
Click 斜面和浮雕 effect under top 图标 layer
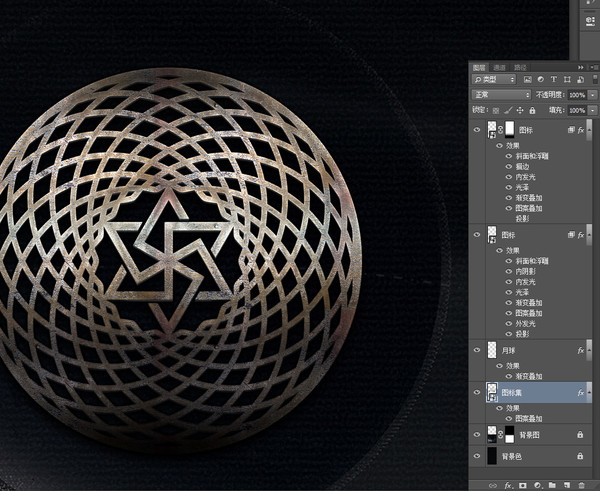(x=532, y=156)
